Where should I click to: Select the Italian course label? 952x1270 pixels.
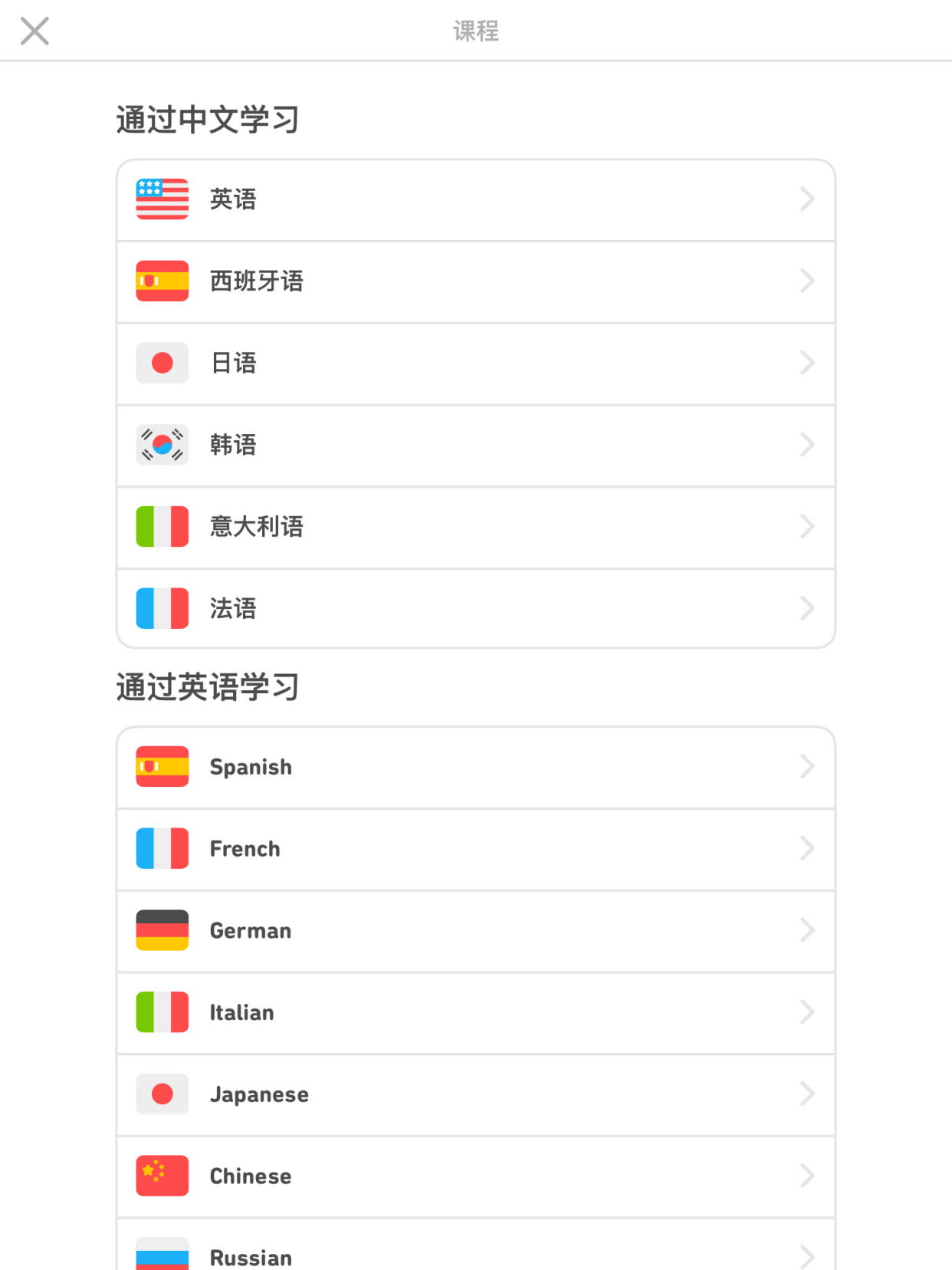pyautogui.click(x=241, y=1012)
